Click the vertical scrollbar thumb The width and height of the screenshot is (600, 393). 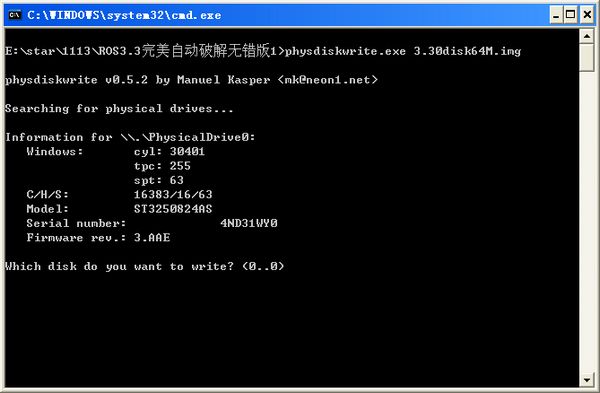pos(587,57)
